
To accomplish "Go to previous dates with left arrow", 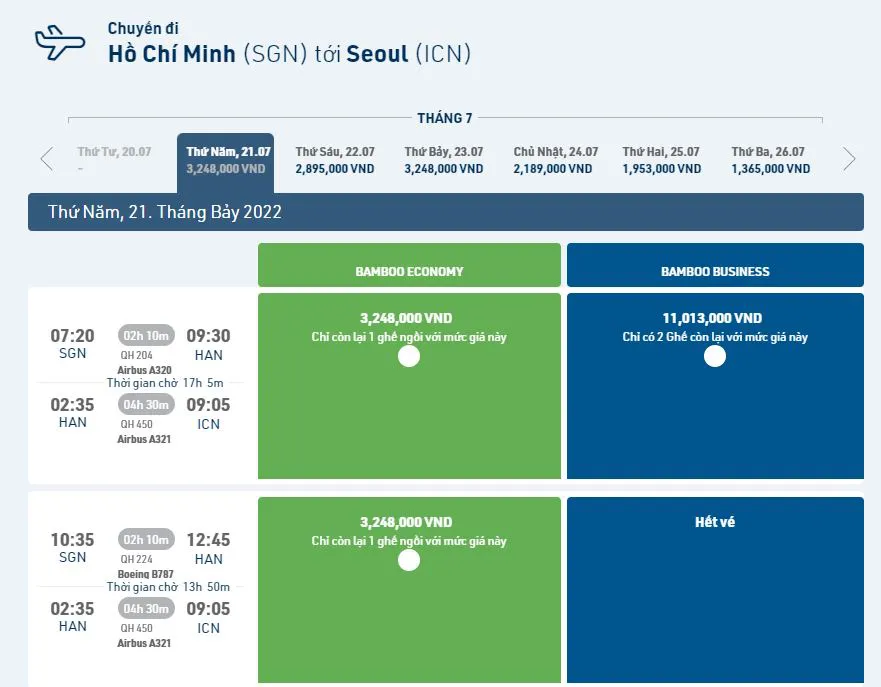I will (x=46, y=159).
